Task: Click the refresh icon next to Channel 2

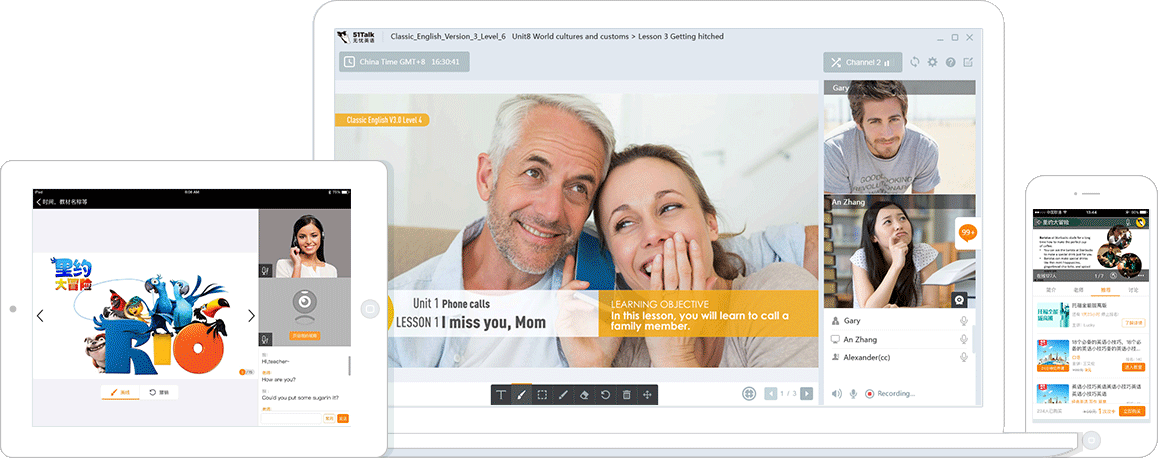Action: (914, 62)
